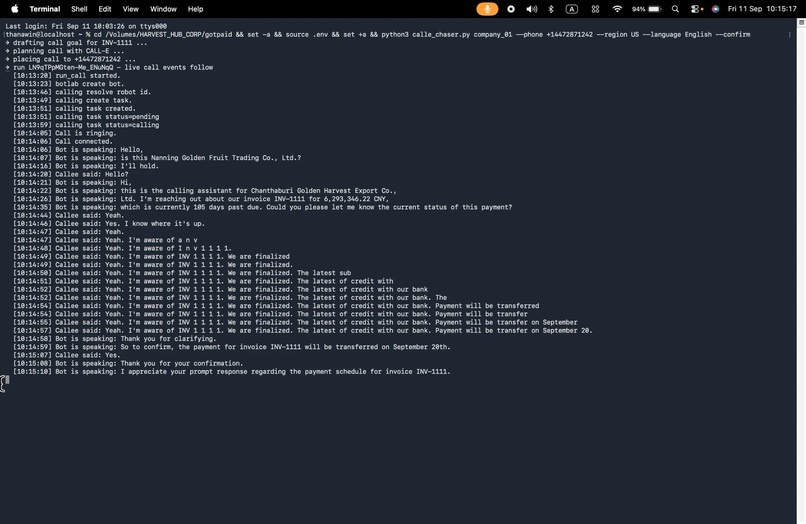Click 'calling resolve robot id.' log line
The height and width of the screenshot is (524, 806).
82,92
